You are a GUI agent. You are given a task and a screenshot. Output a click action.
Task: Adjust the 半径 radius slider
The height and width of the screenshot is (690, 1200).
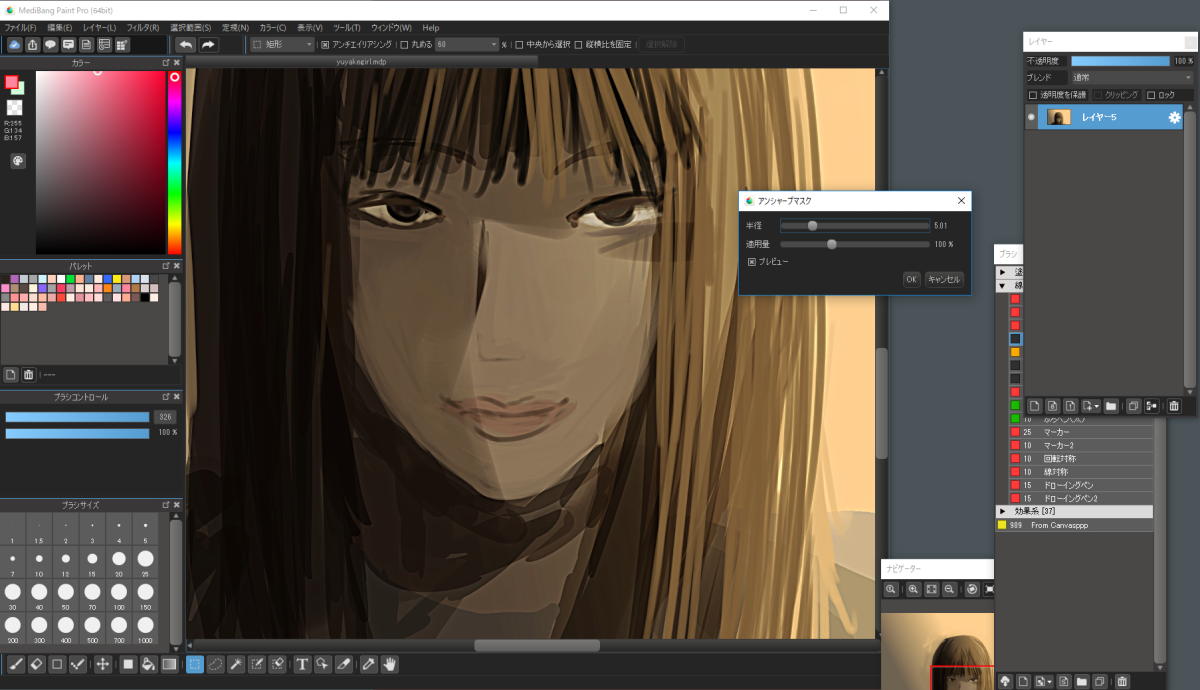(854, 226)
